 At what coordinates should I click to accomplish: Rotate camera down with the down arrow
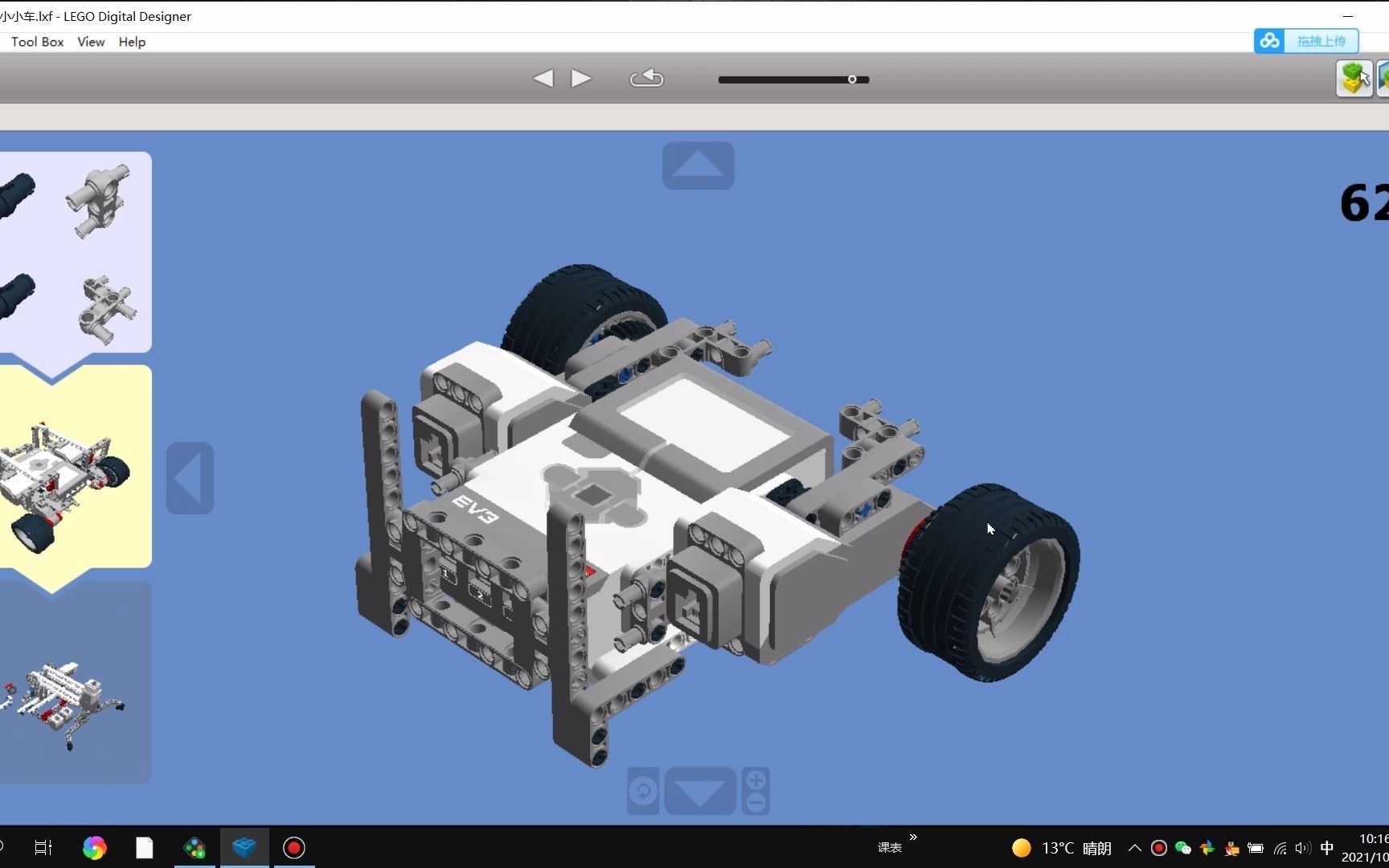click(699, 792)
